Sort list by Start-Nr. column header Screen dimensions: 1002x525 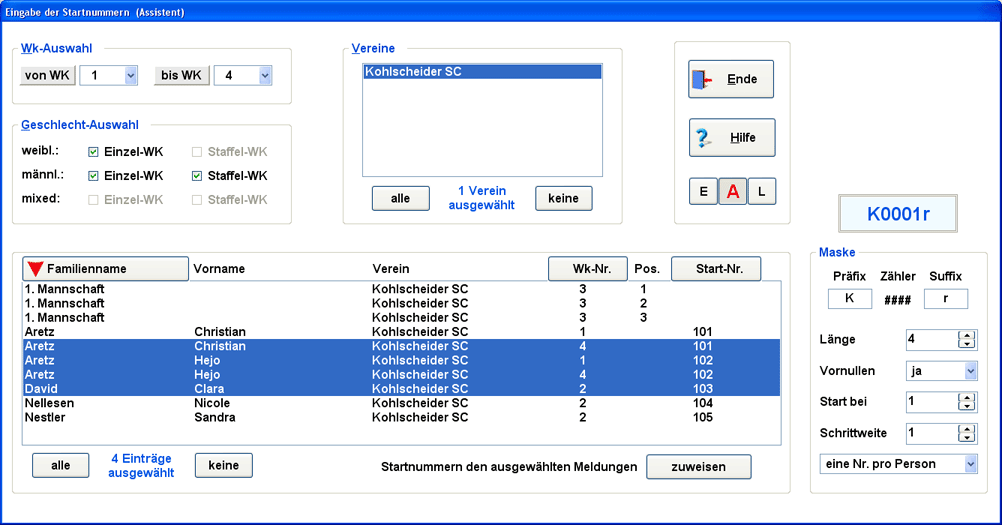[x=715, y=269]
